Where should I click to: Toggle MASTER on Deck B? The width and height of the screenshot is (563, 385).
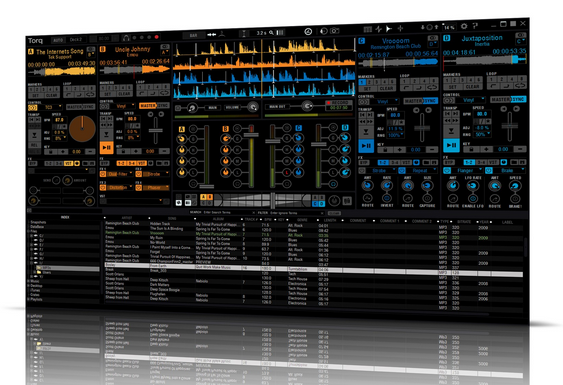(148, 106)
